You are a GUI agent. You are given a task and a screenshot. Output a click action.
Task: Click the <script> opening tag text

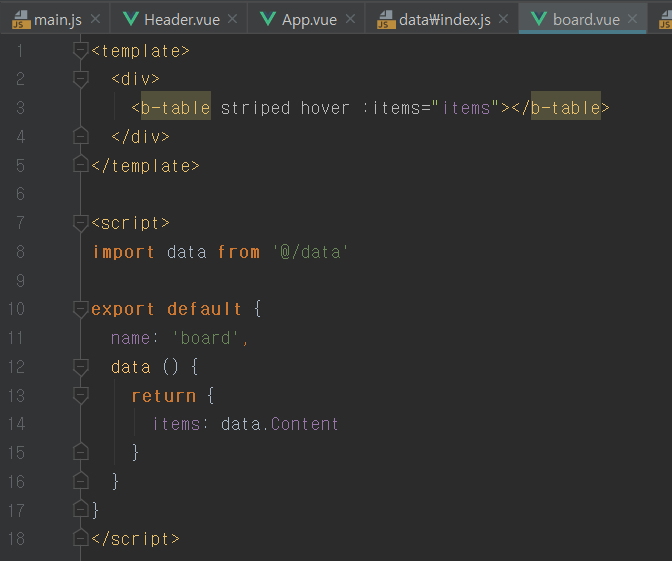pos(131,223)
